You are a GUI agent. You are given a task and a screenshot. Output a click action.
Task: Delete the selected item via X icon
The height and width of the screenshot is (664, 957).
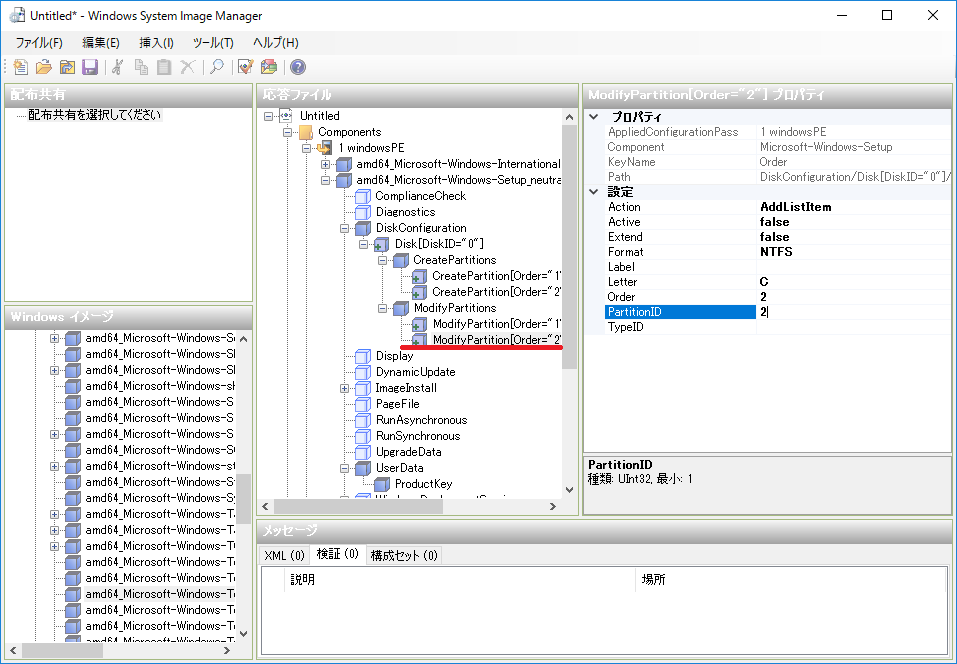coord(187,67)
